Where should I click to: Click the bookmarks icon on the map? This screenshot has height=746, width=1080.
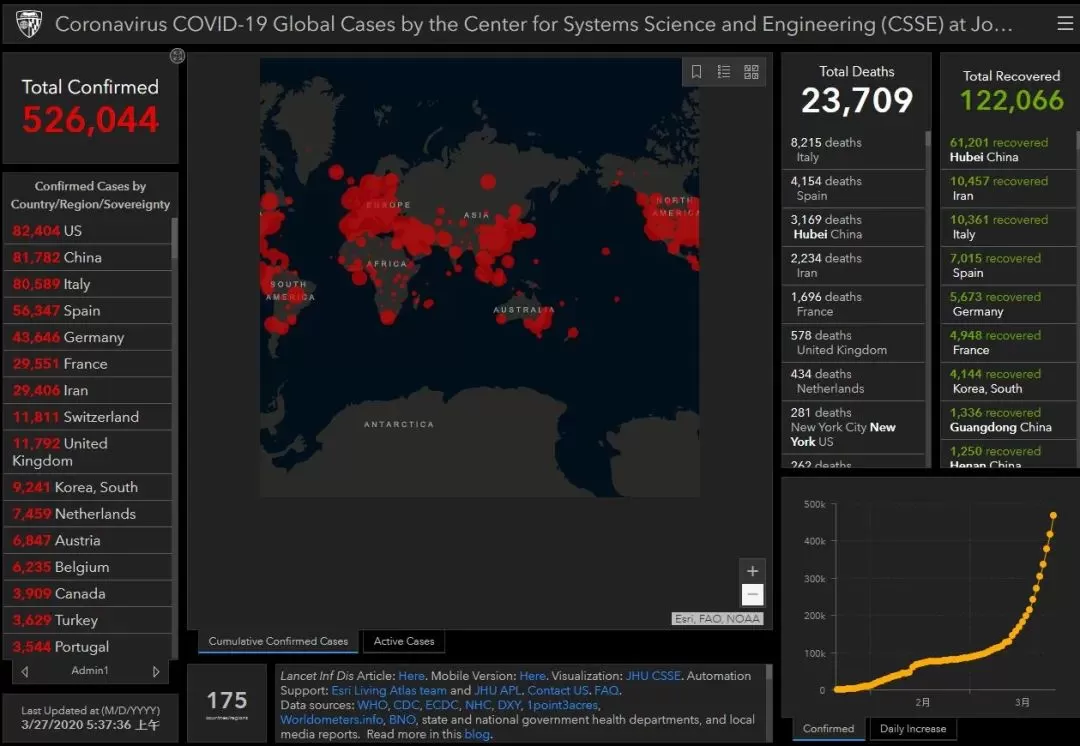pos(696,72)
